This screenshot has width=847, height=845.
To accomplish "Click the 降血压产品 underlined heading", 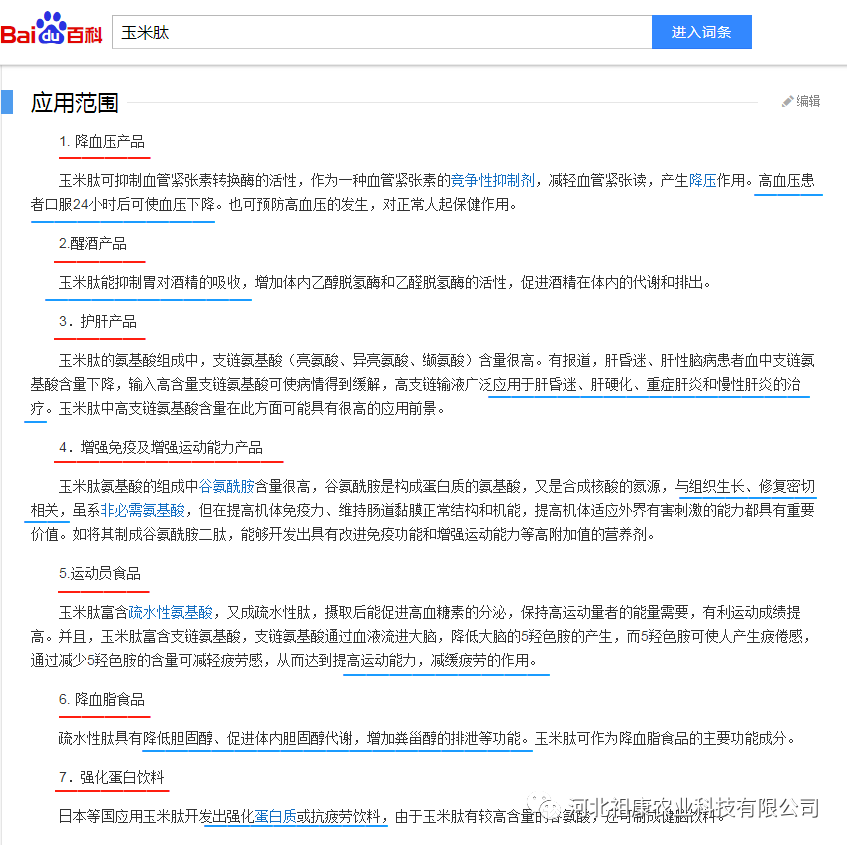I will 104,143.
